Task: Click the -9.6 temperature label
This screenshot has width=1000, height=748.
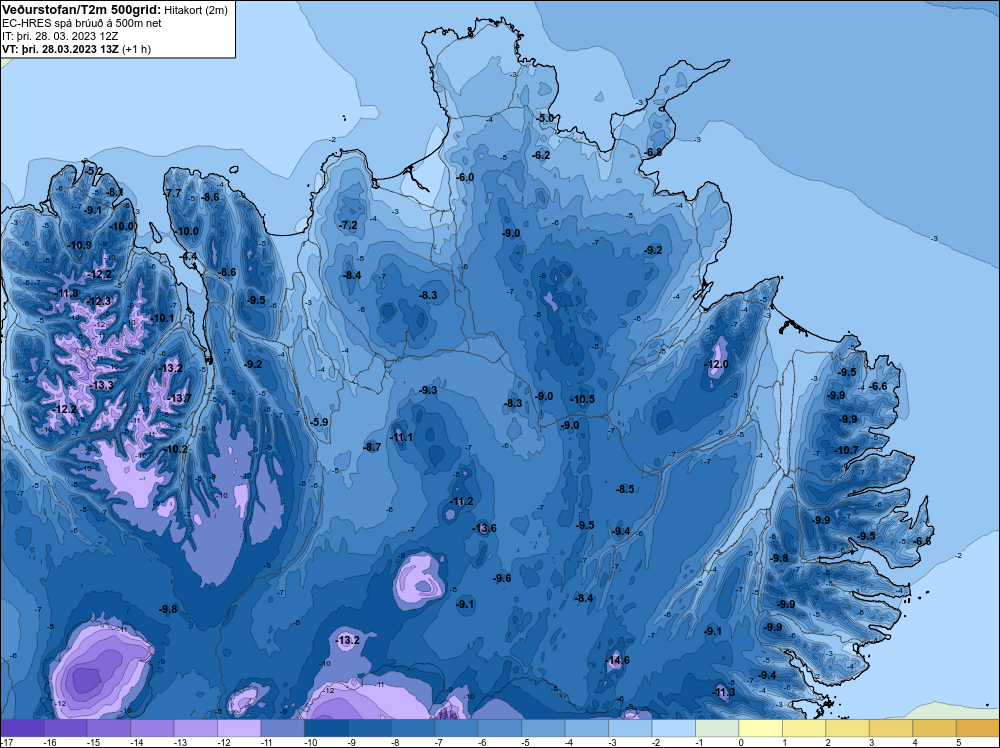Action: pos(503,578)
